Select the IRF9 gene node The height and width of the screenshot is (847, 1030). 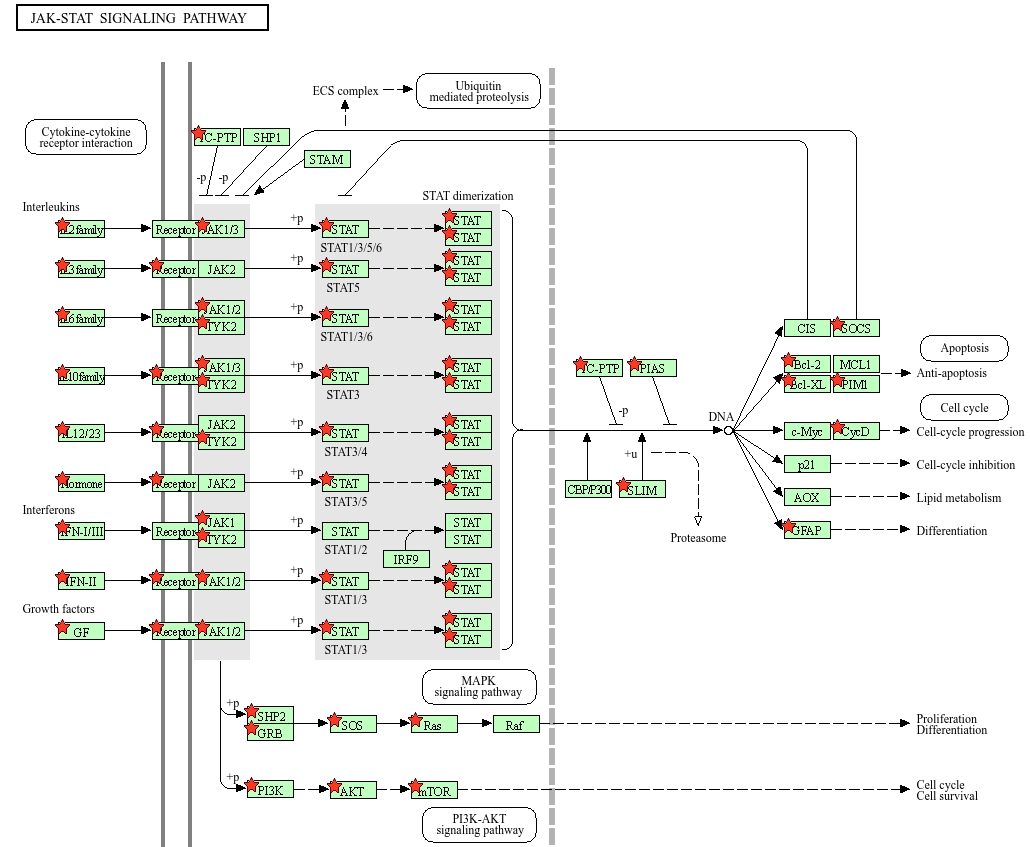(406, 559)
